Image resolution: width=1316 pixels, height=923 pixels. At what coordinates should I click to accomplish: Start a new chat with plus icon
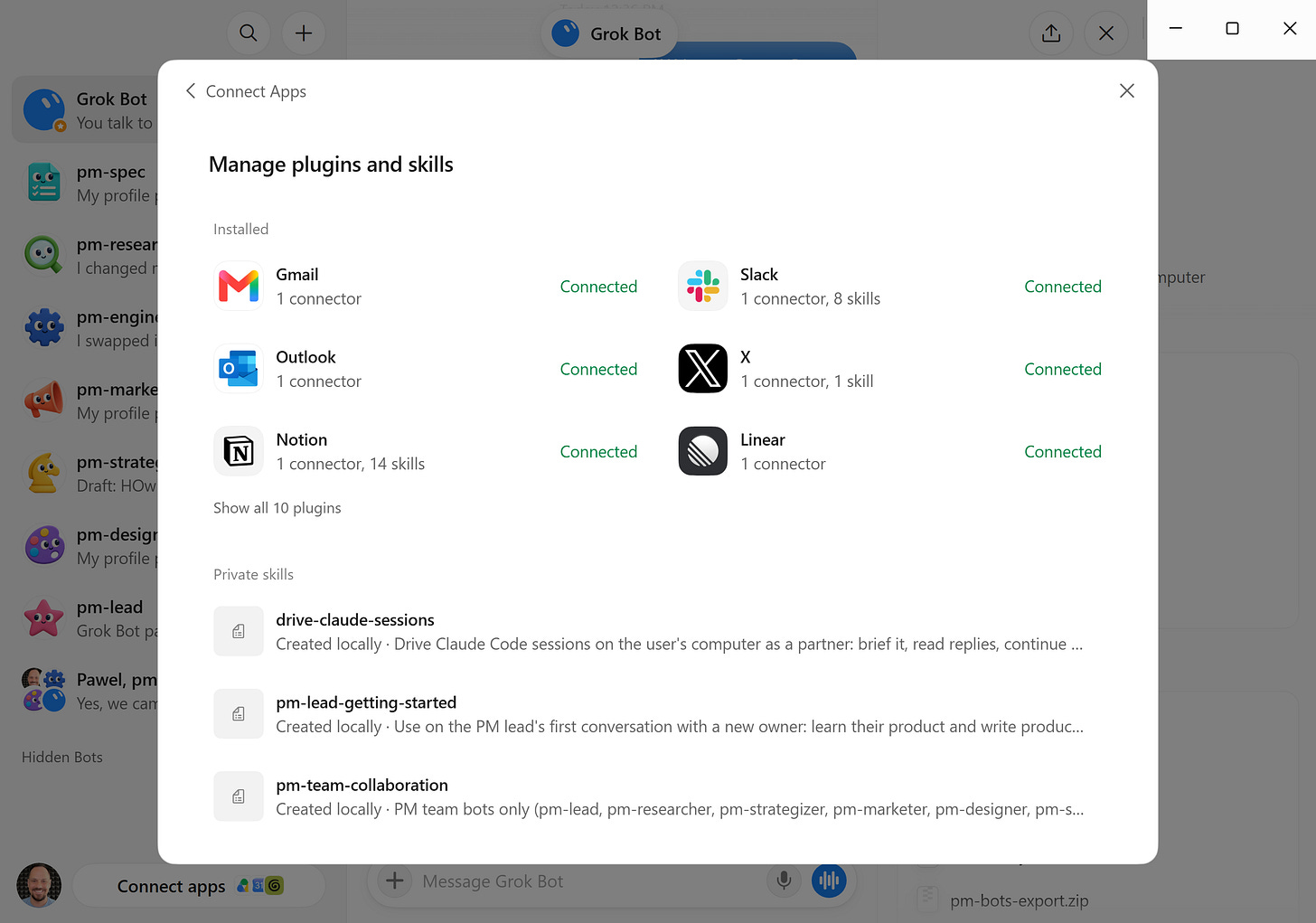click(x=304, y=33)
